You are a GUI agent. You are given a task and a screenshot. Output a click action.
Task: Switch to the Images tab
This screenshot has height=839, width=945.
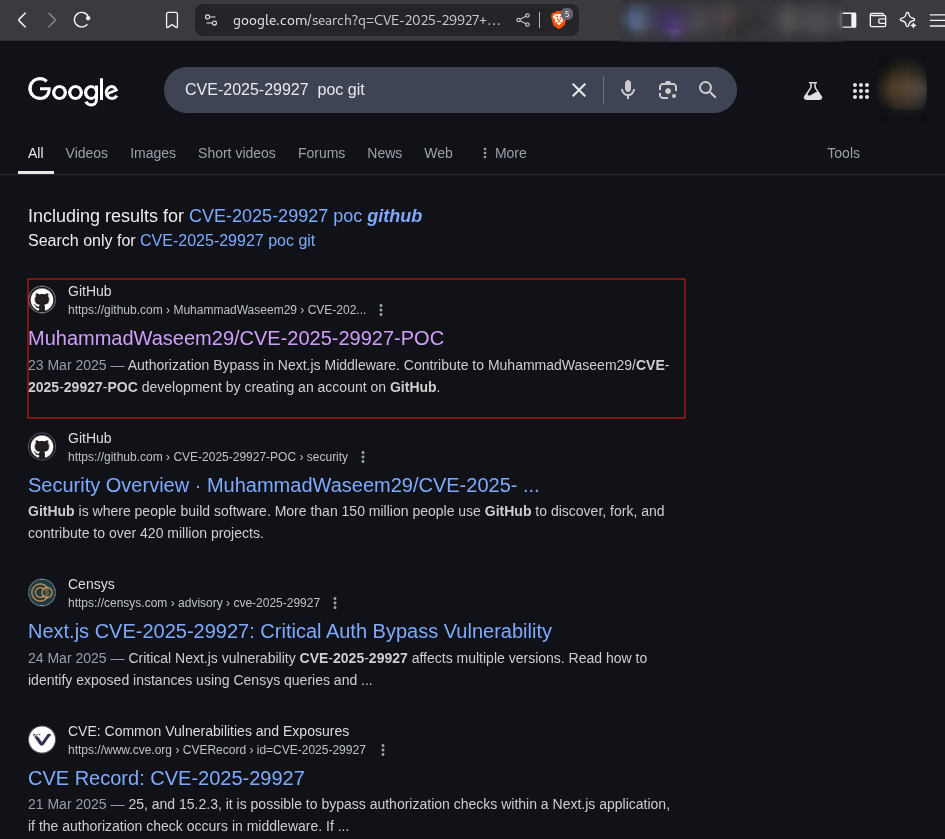coord(153,153)
